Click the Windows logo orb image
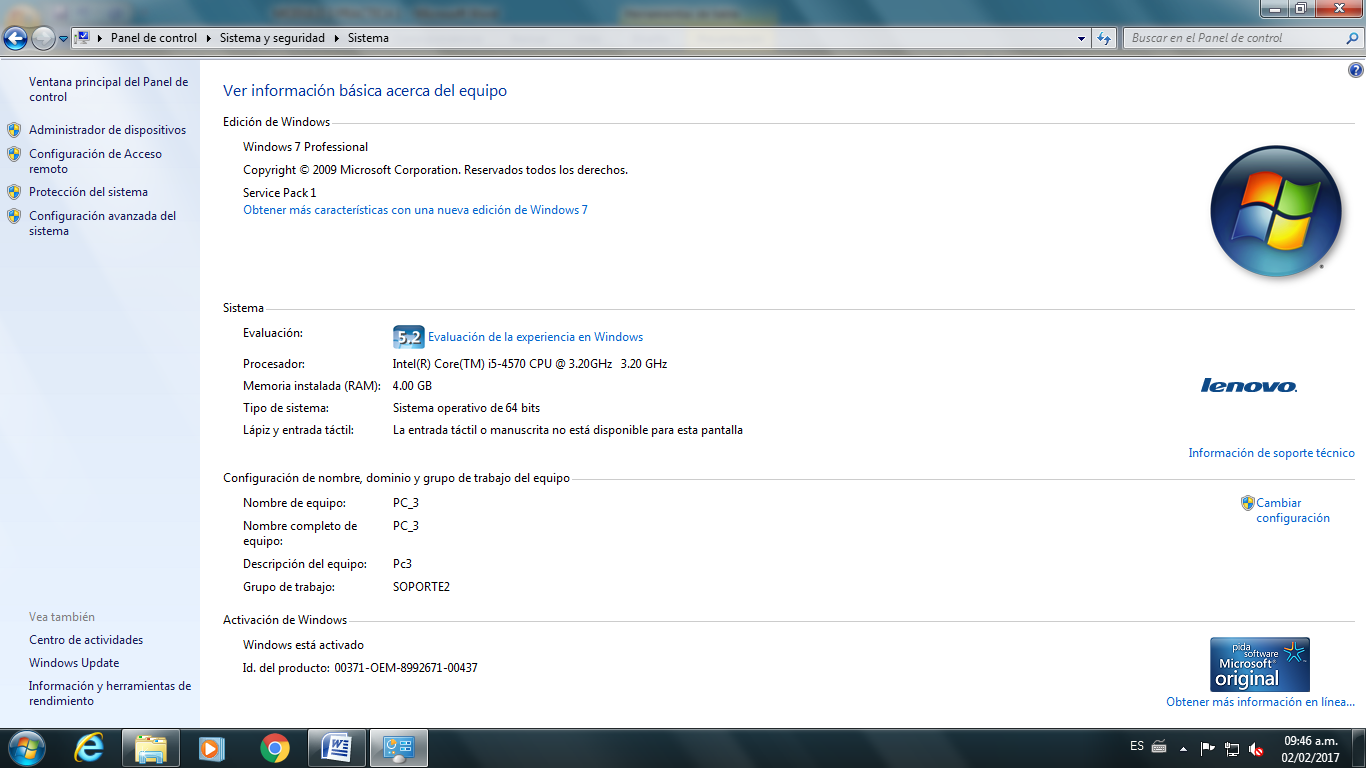This screenshot has height=768, width=1366. [x=1276, y=212]
